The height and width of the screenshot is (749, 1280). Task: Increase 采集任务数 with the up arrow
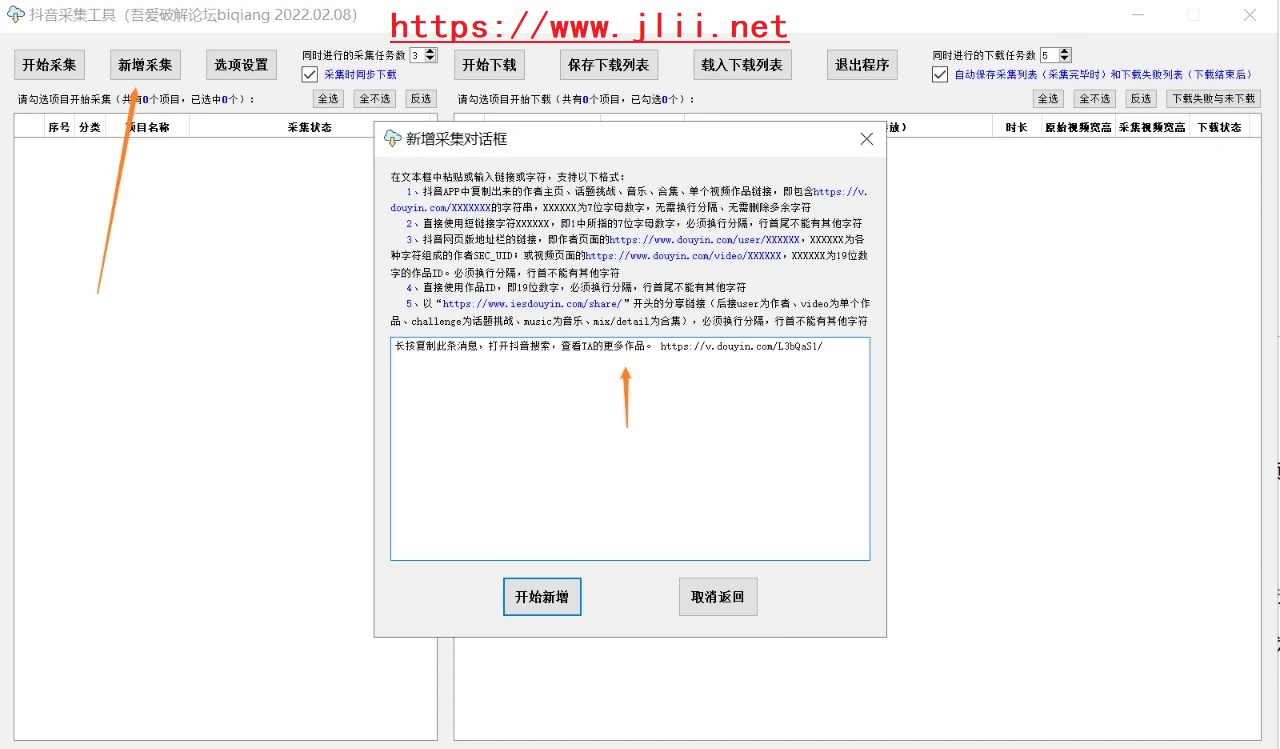coord(430,52)
